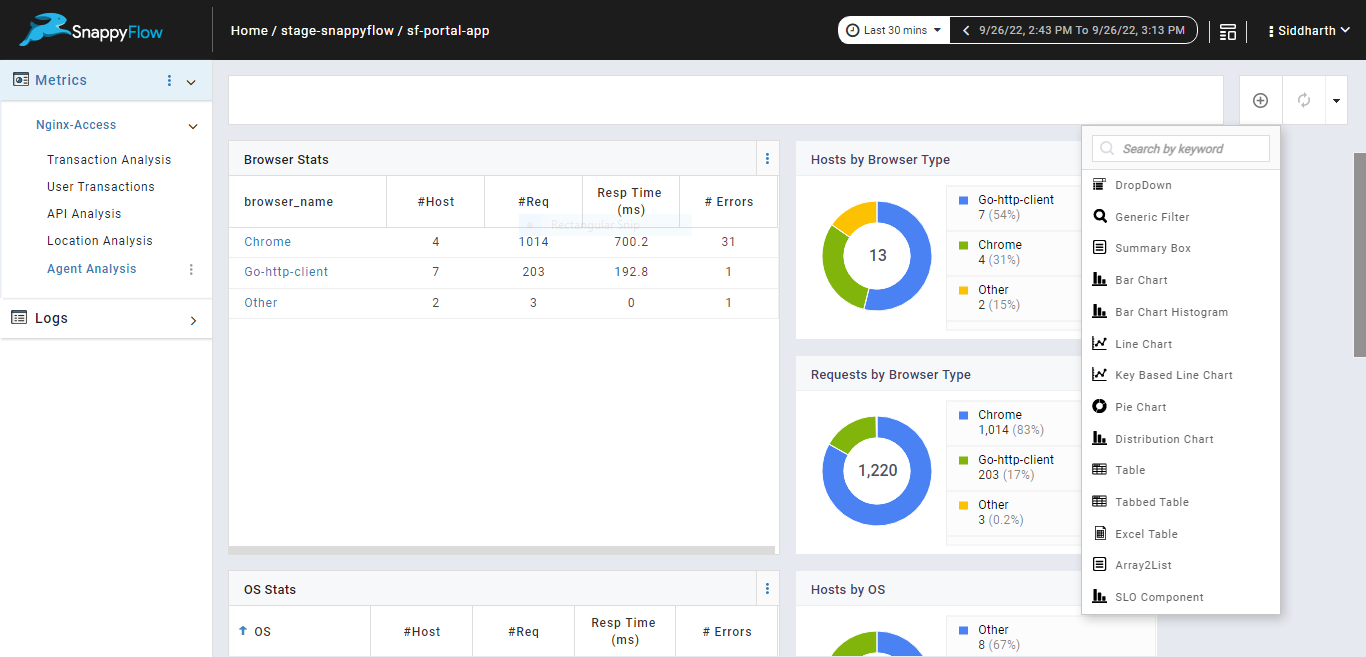Select Tabbed Table from component list

[1151, 502]
